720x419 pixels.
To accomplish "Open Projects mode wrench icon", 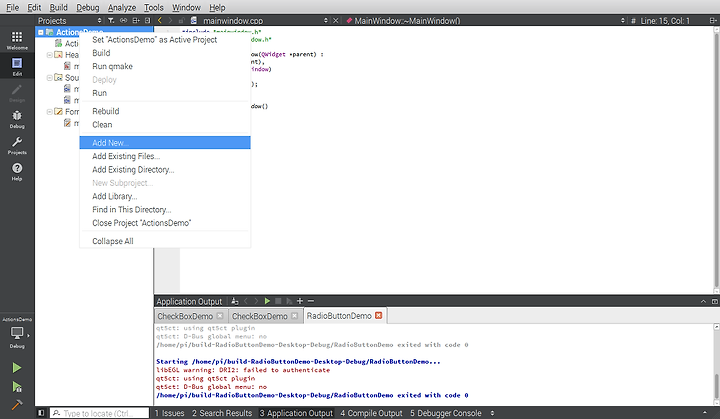I will [x=17, y=145].
